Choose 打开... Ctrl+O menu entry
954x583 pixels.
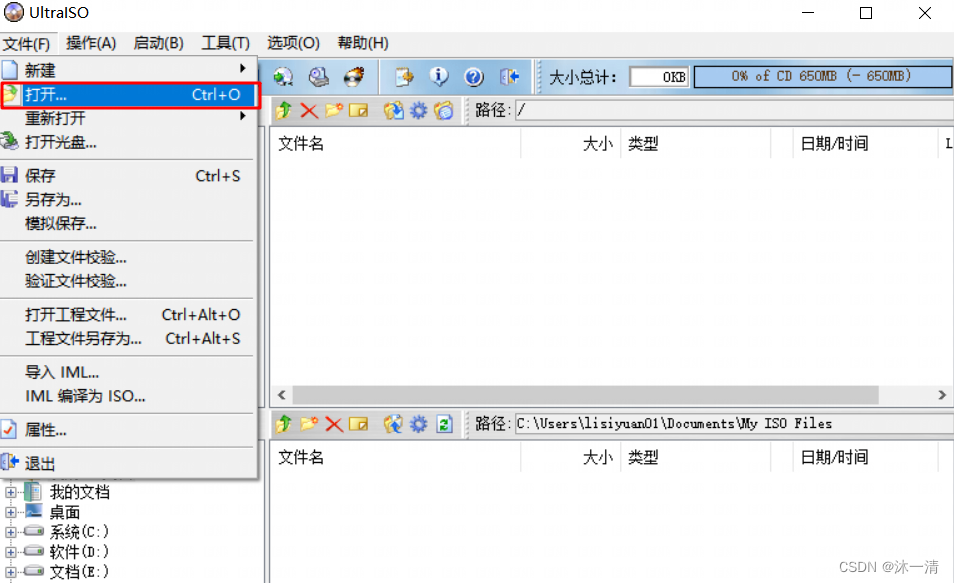click(130, 94)
